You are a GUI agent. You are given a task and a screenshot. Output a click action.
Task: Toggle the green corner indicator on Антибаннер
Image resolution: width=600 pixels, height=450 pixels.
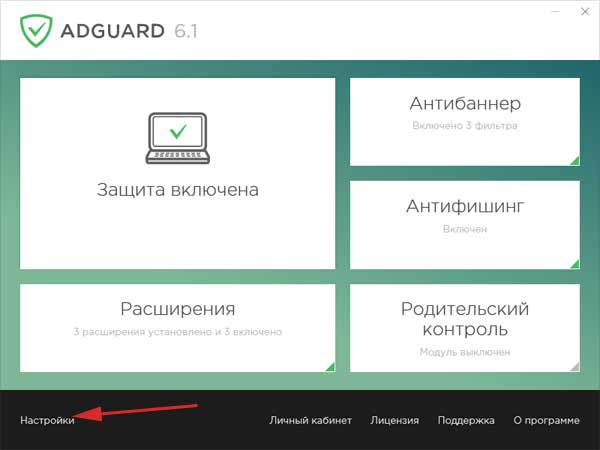(x=574, y=160)
